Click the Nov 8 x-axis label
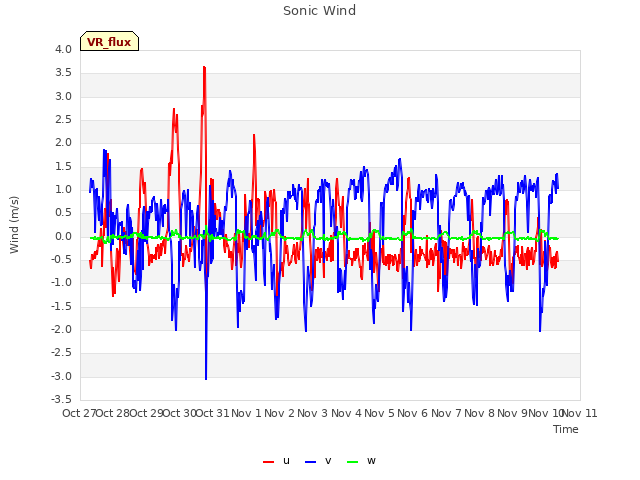This screenshot has width=640, height=480. [480, 413]
